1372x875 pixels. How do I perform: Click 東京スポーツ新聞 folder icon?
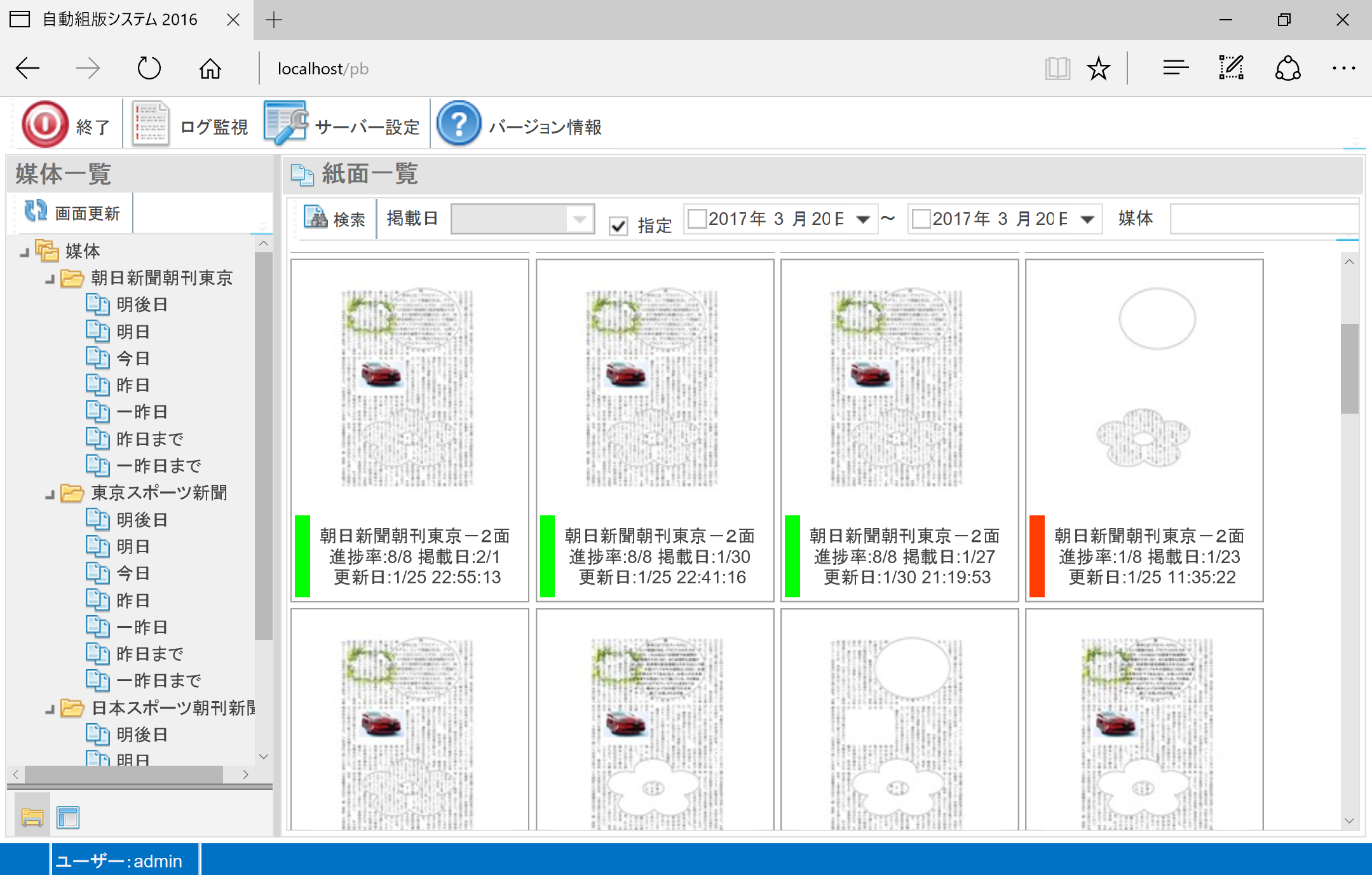(x=72, y=492)
